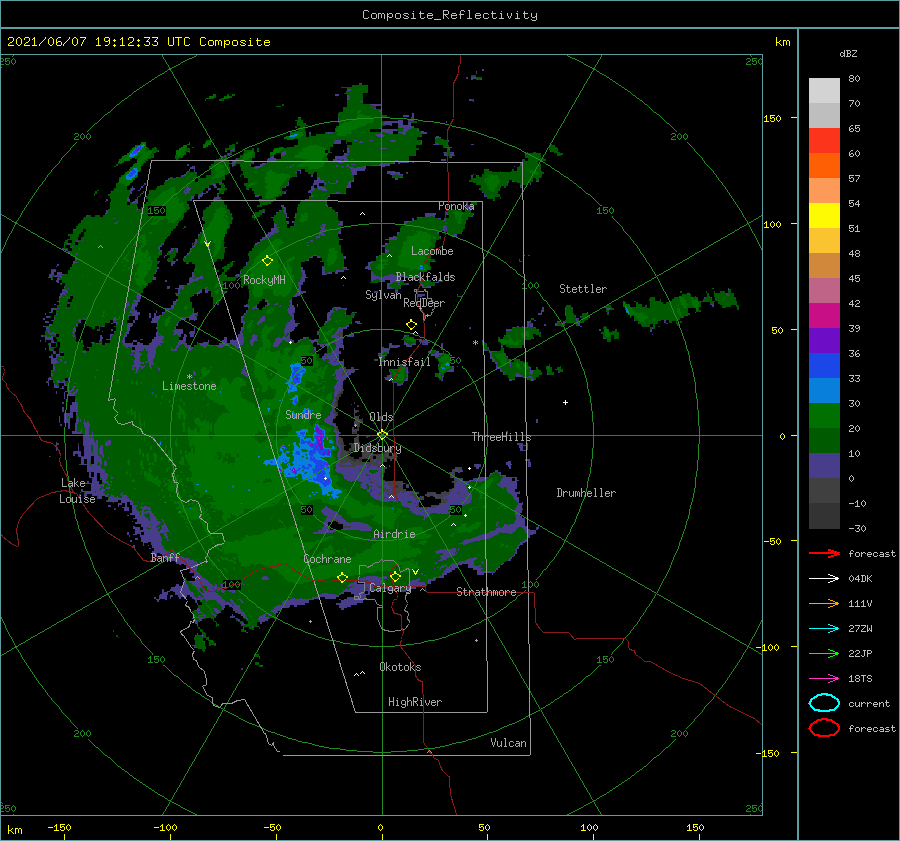This screenshot has height=841, width=900.
Task: Select the light blue 30–33 dBZ swatch
Action: click(824, 390)
